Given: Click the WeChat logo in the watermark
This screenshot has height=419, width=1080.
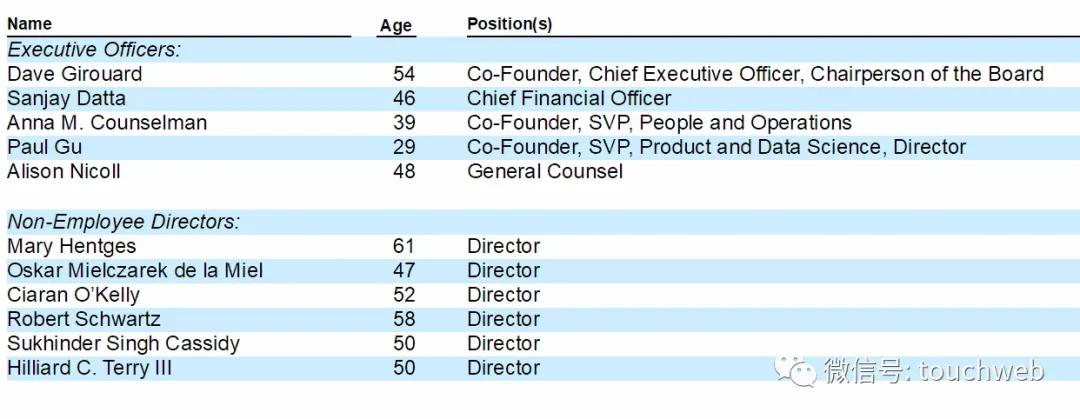Looking at the screenshot, I should coord(800,372).
